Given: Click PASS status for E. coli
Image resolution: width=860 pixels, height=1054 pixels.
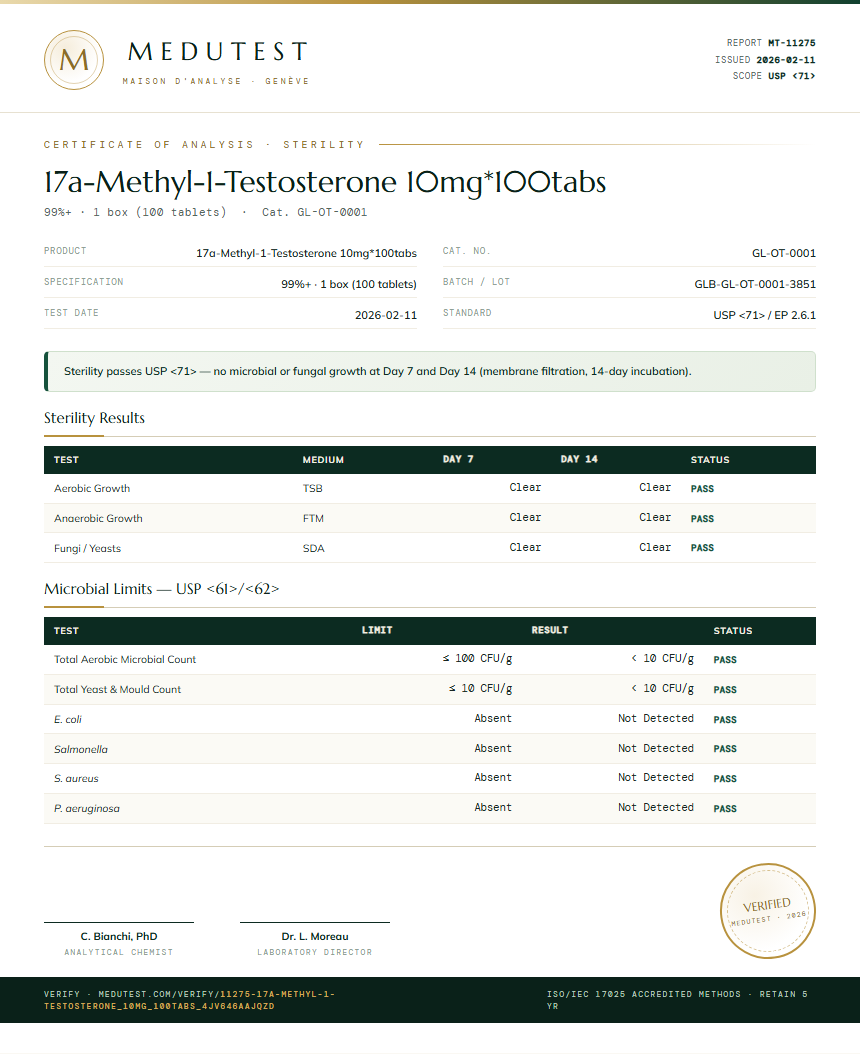Looking at the screenshot, I should pos(725,720).
